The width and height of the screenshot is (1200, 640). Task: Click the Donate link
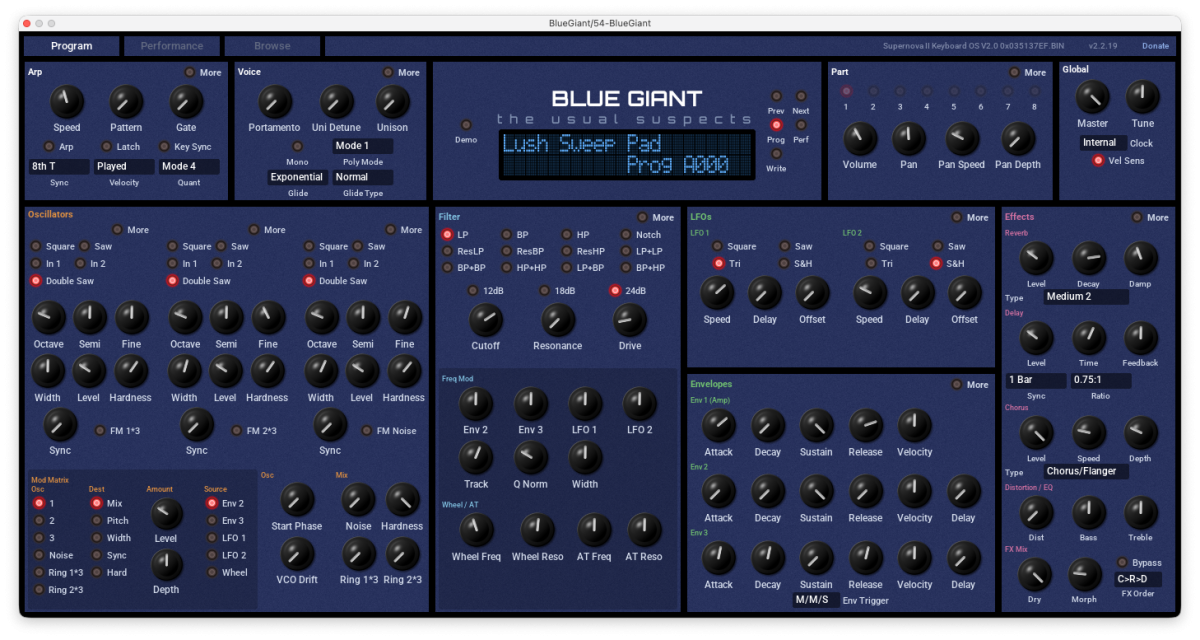click(1155, 46)
